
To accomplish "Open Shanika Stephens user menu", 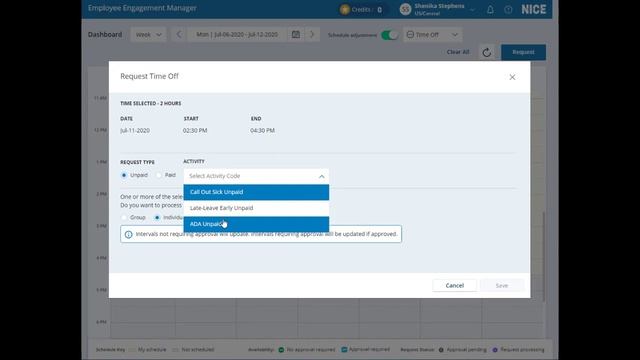I will [472, 9].
